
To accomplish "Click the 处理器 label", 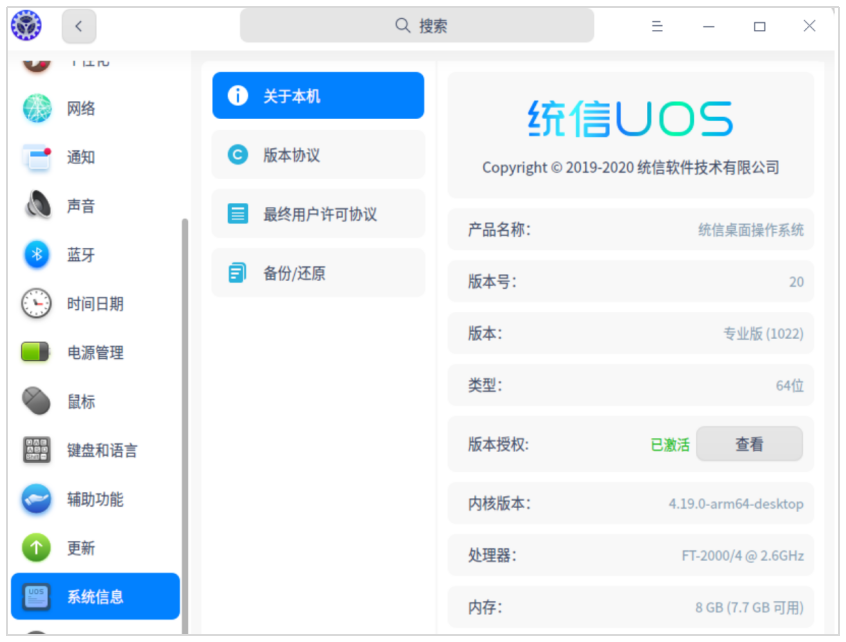I will coord(492,555).
